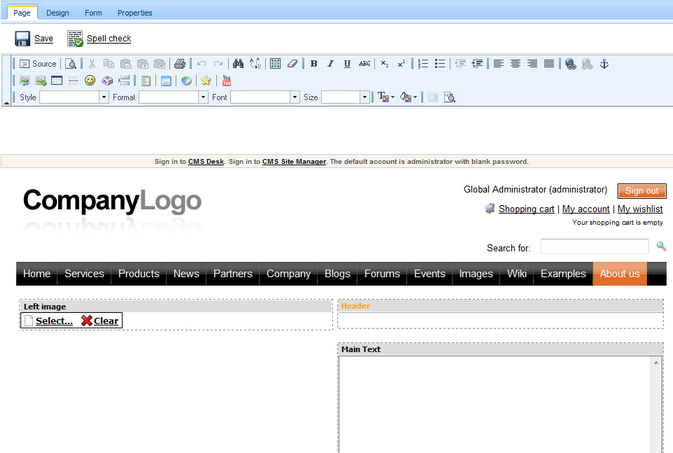
Task: Switch to the Design tab
Action: point(57,13)
